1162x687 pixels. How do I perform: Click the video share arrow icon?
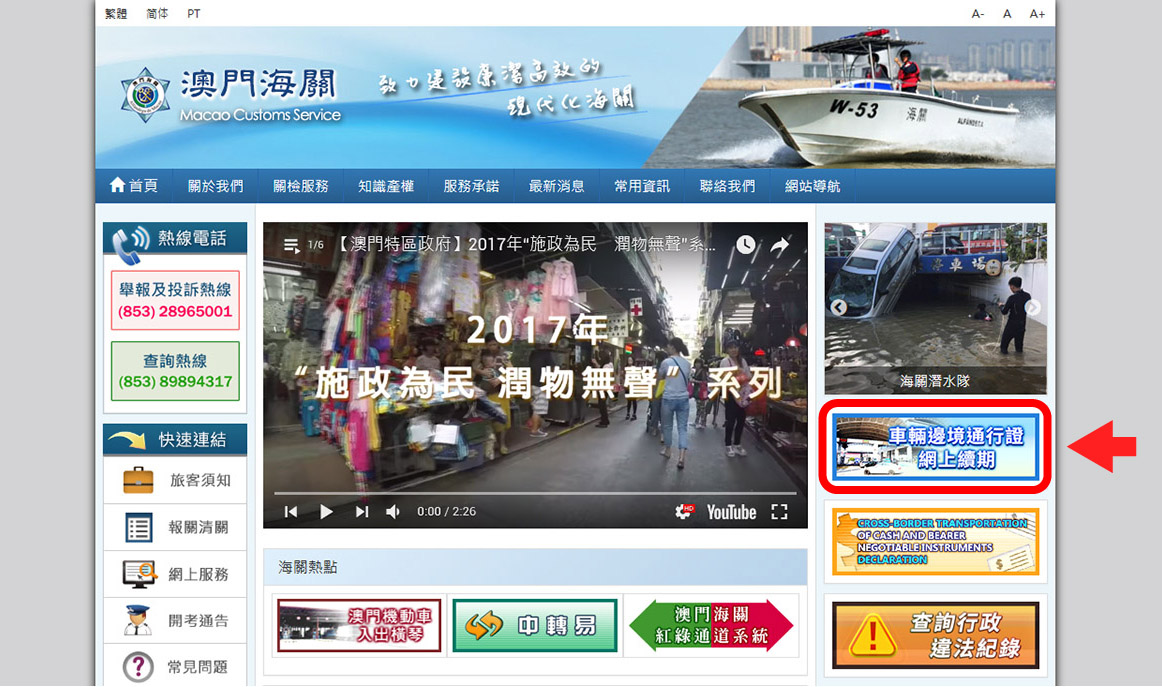[779, 245]
